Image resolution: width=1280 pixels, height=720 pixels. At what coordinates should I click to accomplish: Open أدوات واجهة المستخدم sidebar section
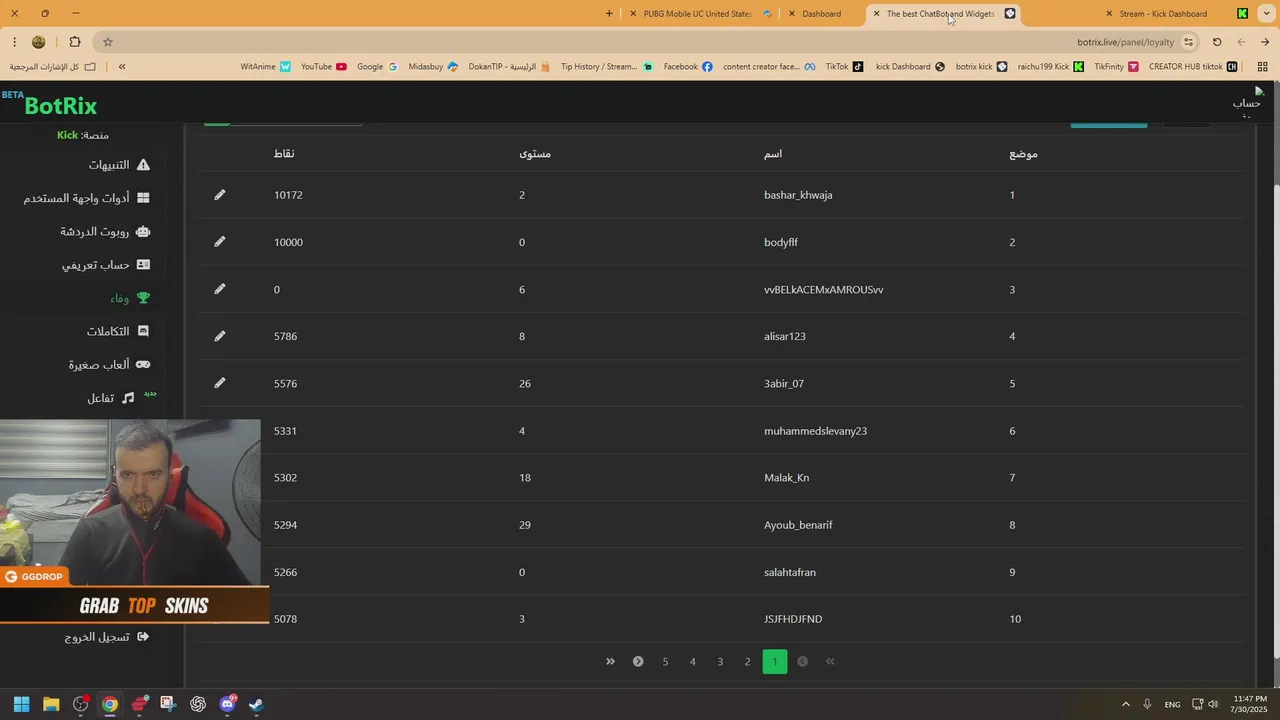pos(87,198)
